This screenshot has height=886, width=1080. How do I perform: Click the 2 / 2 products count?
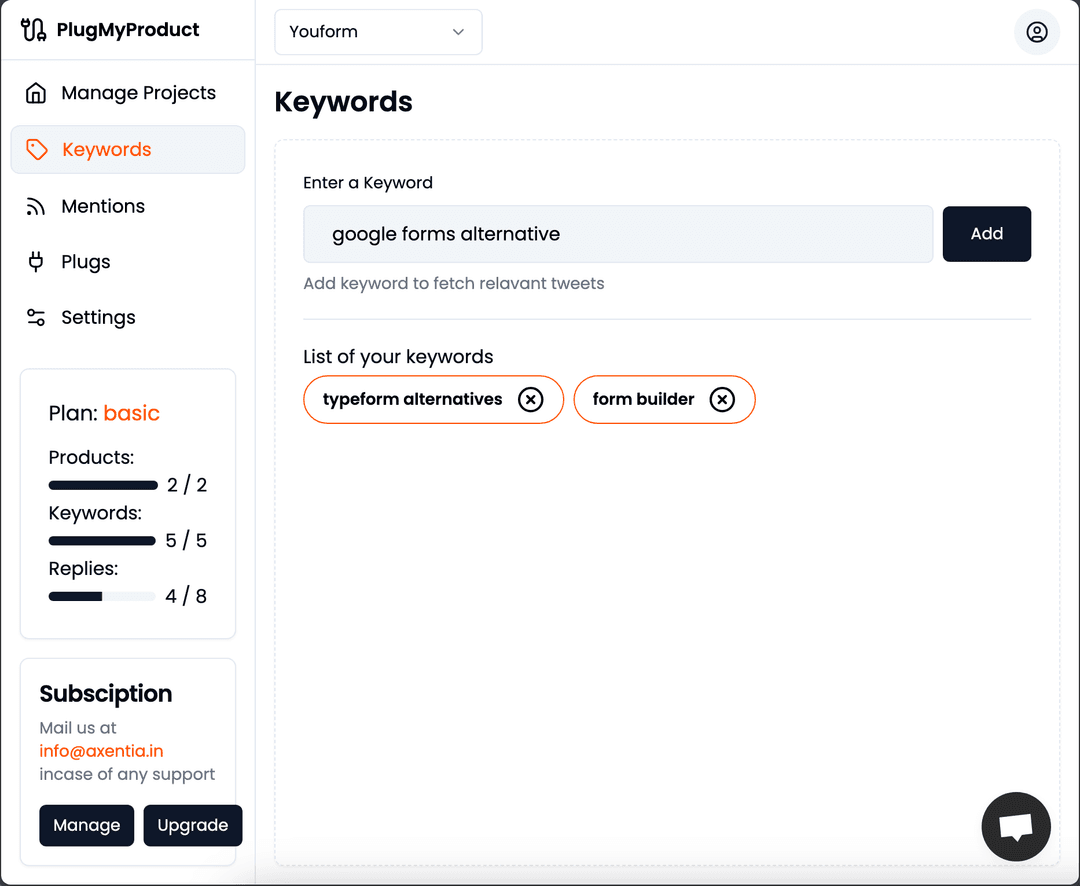pyautogui.click(x=187, y=485)
